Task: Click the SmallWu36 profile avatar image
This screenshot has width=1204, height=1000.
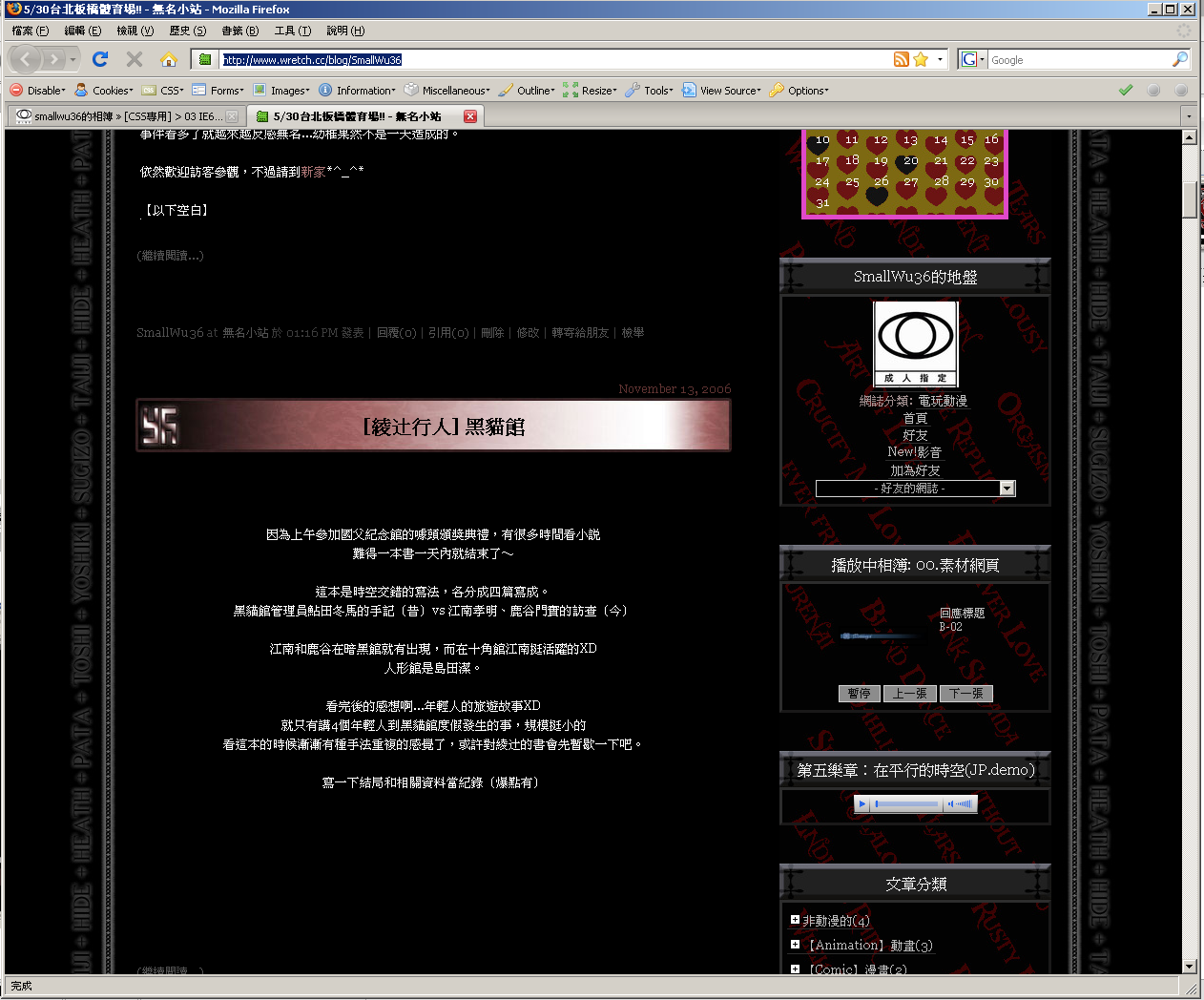Action: click(x=915, y=344)
